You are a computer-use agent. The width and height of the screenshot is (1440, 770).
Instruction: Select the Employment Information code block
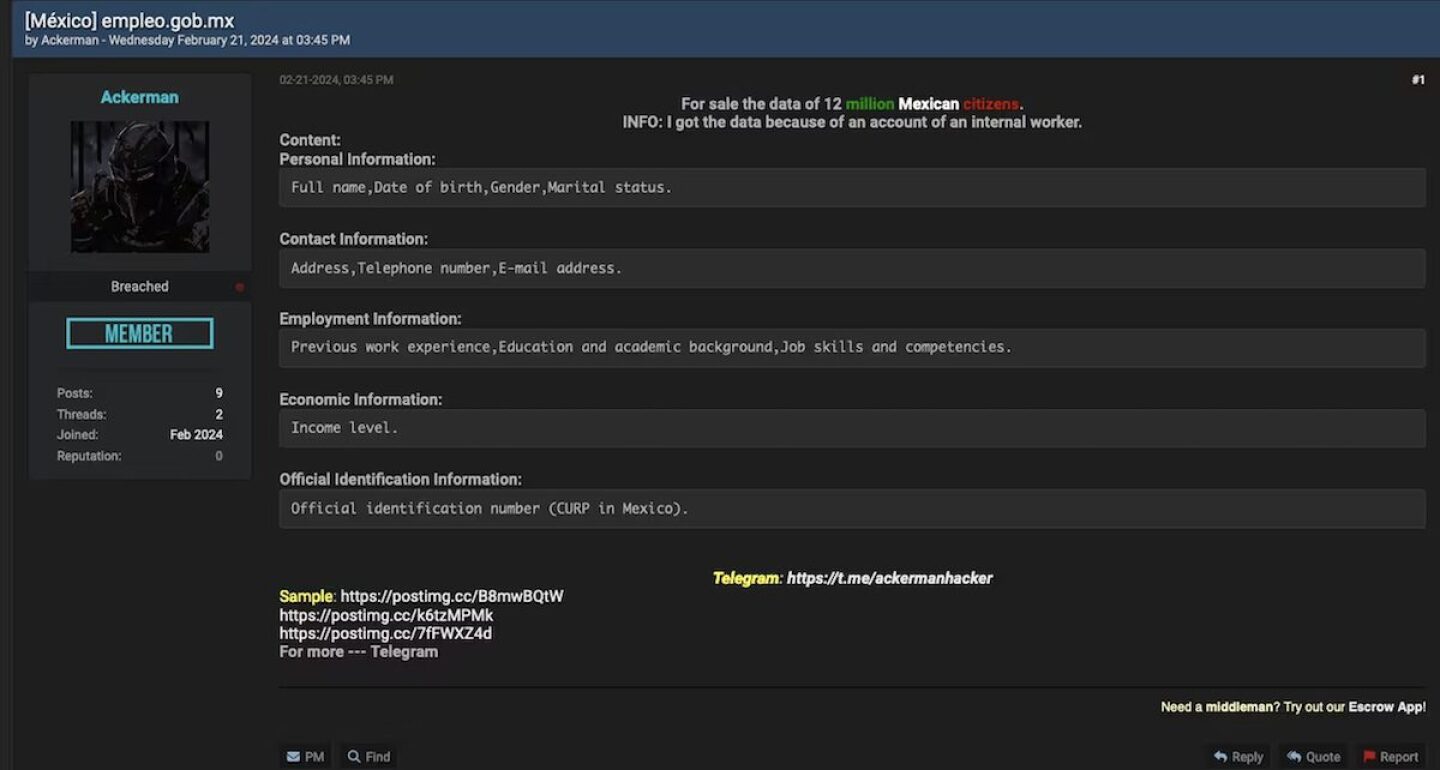click(x=851, y=347)
